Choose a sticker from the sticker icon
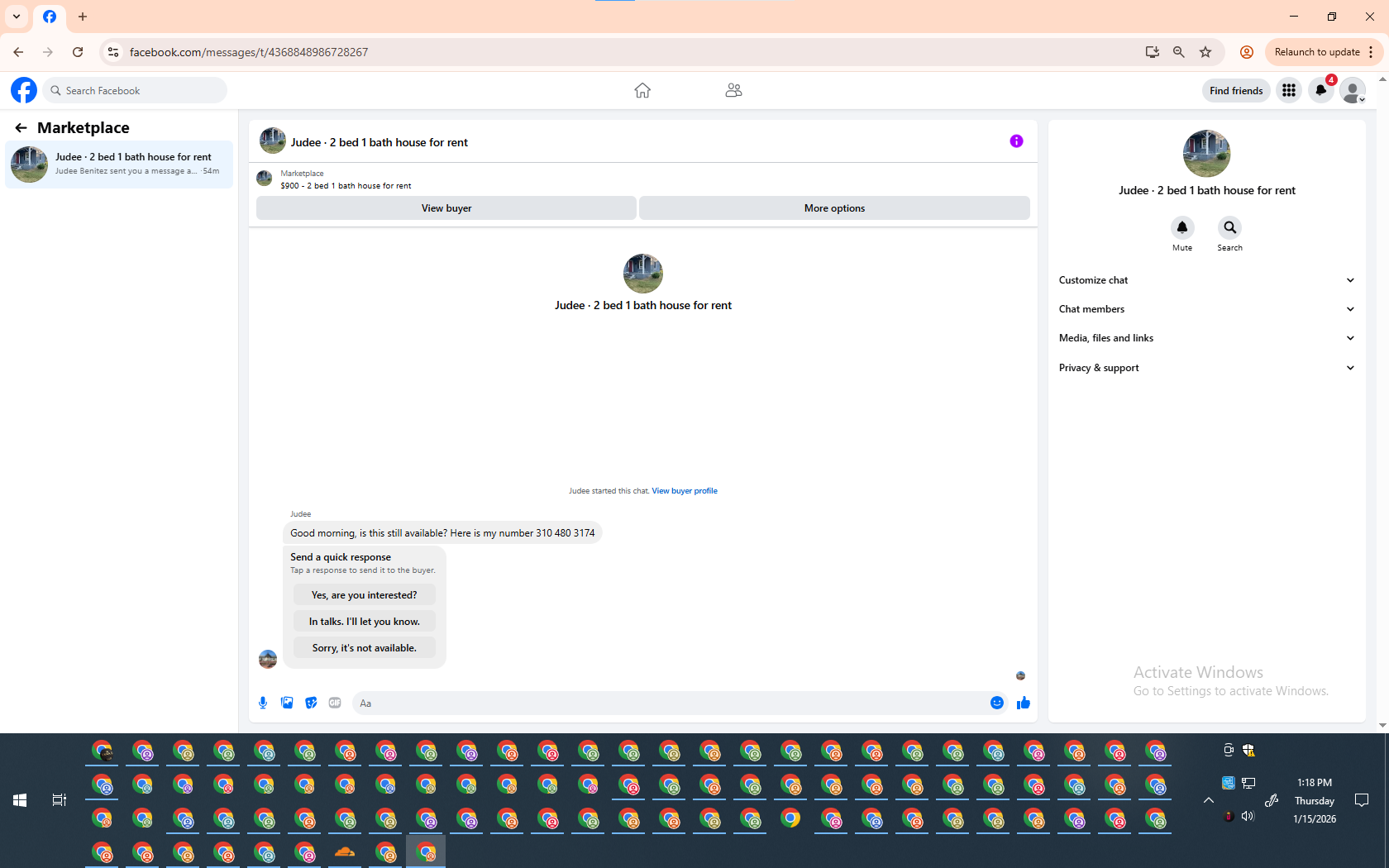Image resolution: width=1389 pixels, height=868 pixels. tap(311, 703)
